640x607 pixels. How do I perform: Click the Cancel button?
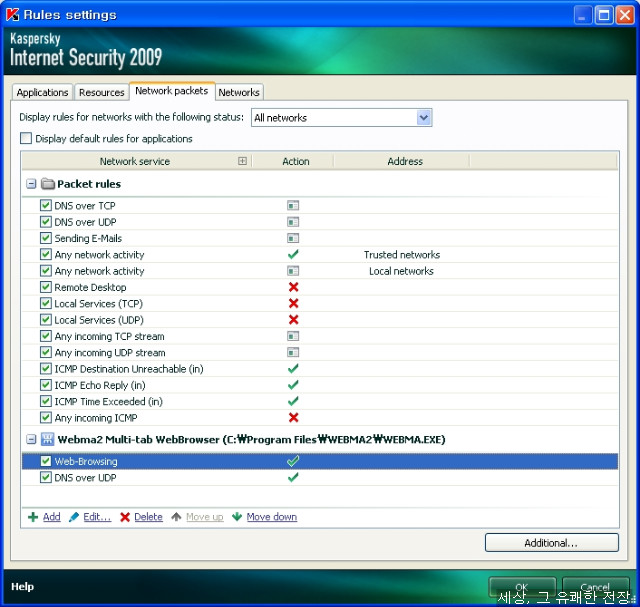(x=595, y=587)
